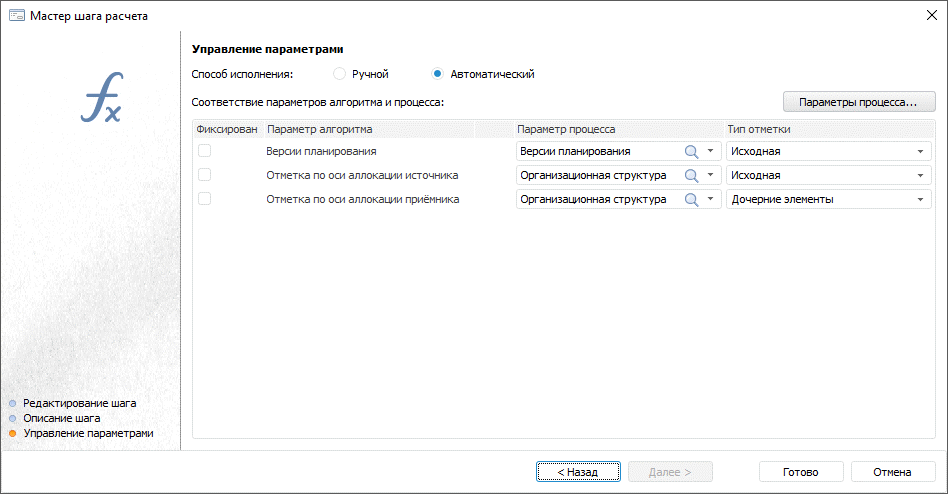Click the fx formula icon

[101, 98]
